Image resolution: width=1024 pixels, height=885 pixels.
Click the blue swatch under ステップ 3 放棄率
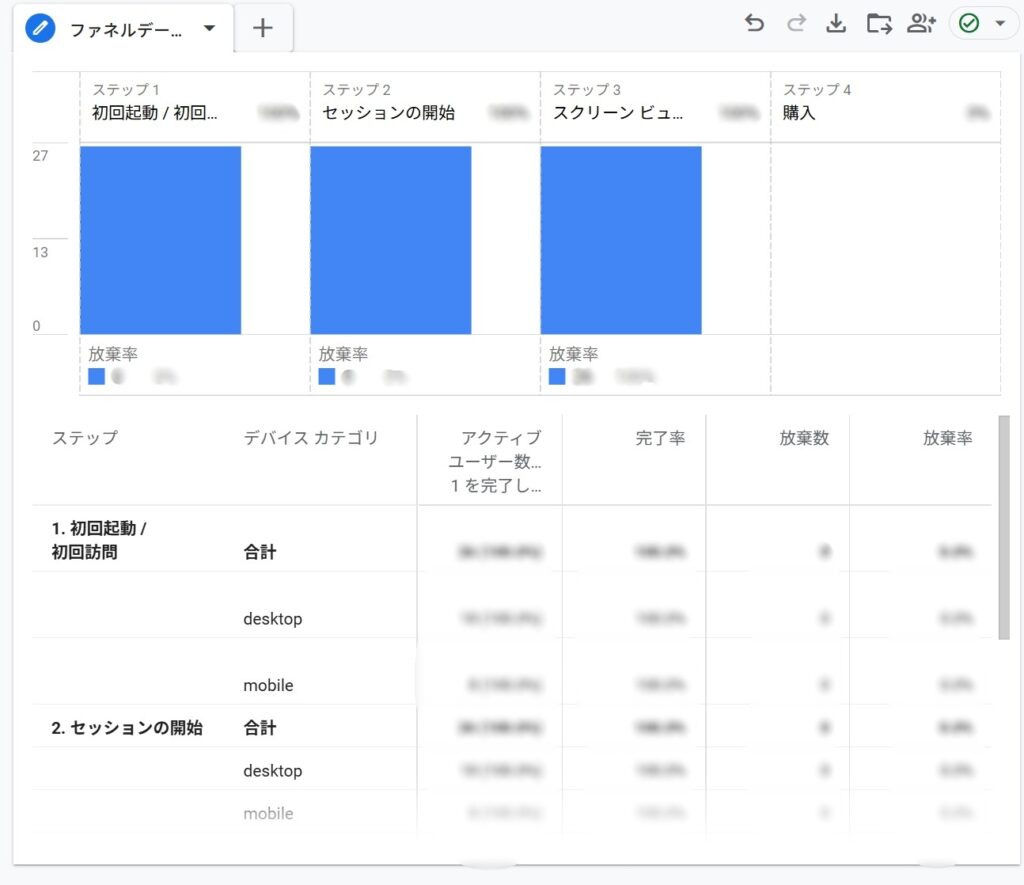tap(557, 377)
